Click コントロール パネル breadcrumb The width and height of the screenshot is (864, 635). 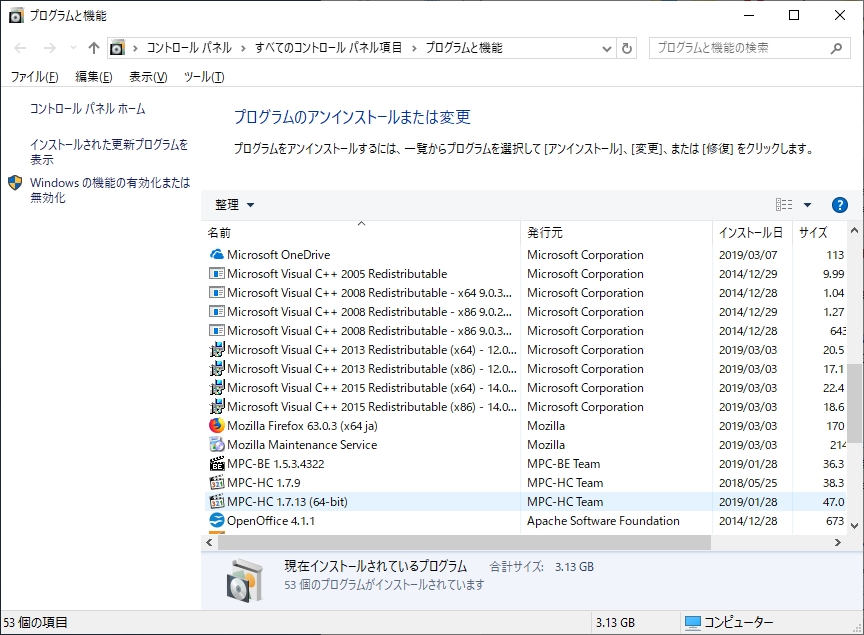[189, 48]
